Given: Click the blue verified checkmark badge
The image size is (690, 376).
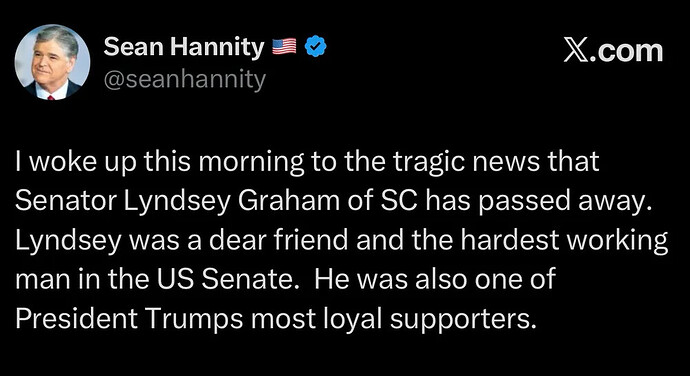Looking at the screenshot, I should point(316,47).
